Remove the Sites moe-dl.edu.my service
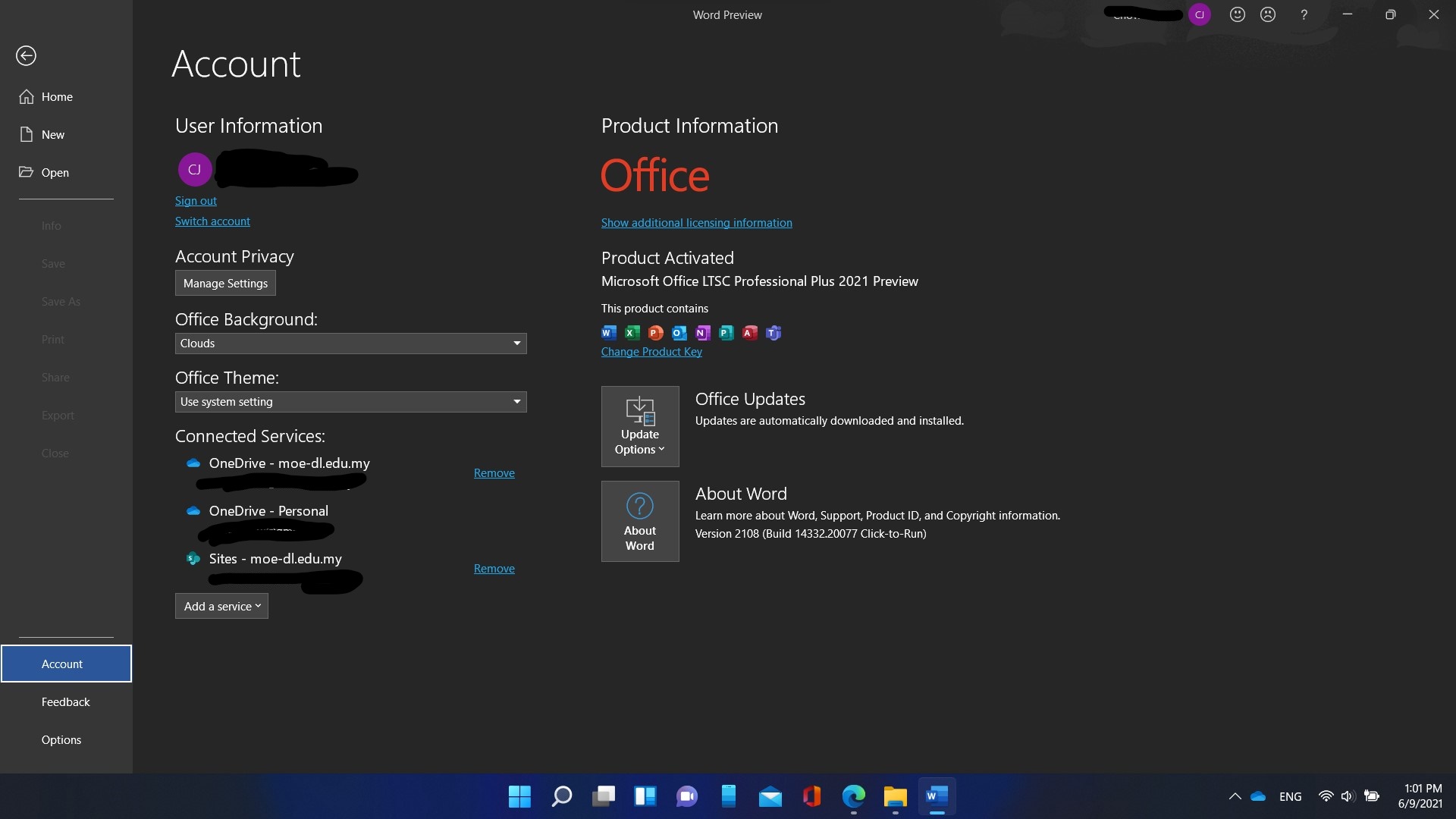The height and width of the screenshot is (819, 1456). tap(494, 568)
